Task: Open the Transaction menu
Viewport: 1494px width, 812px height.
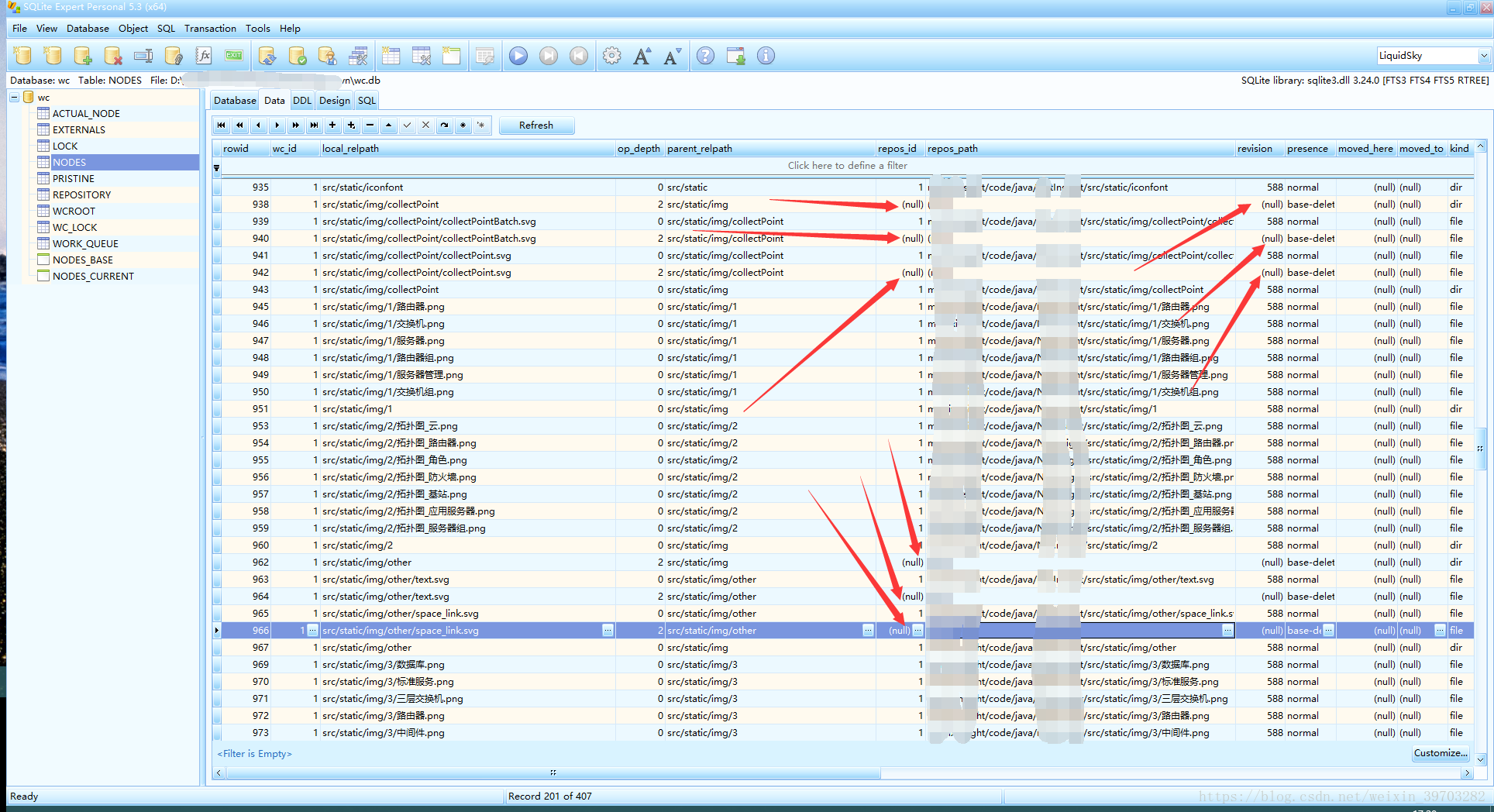Action: pos(210,29)
